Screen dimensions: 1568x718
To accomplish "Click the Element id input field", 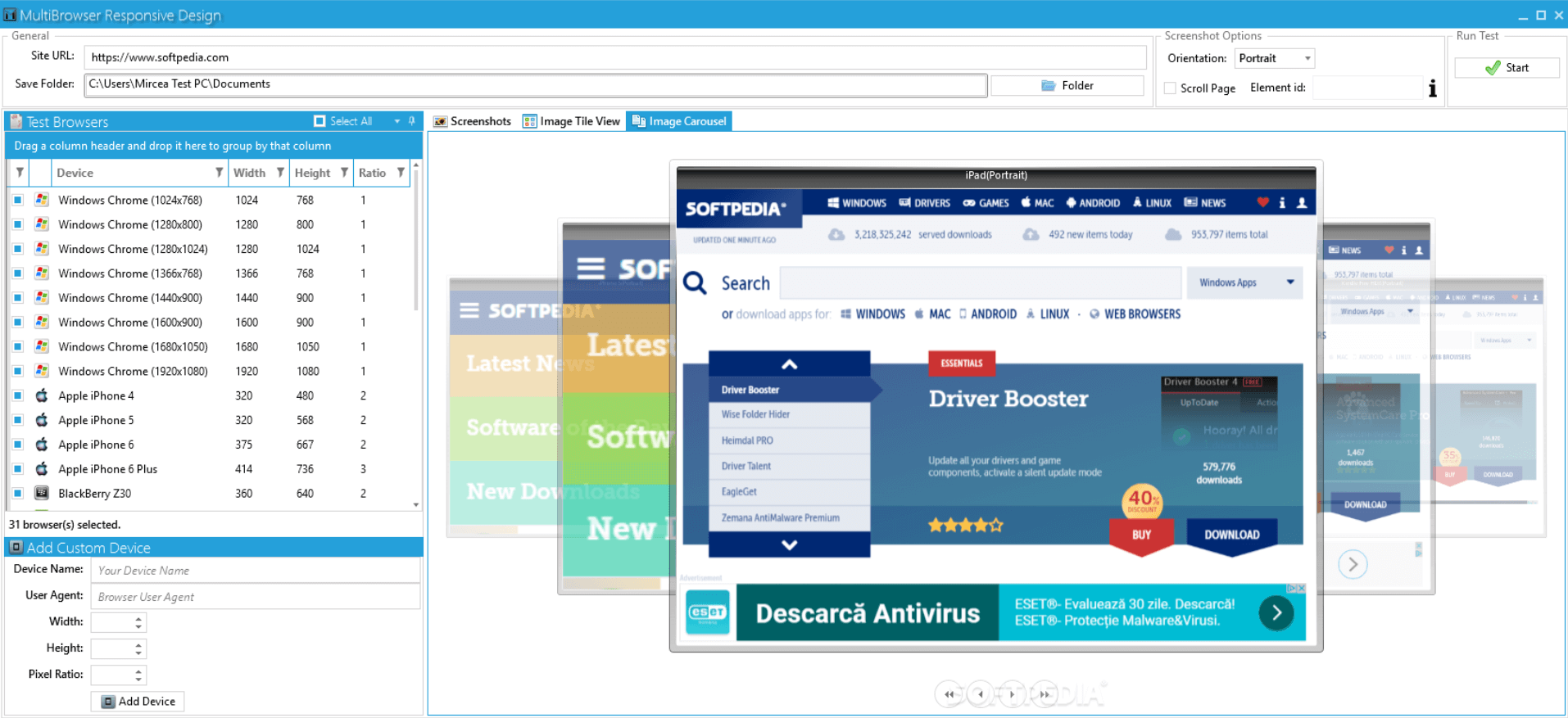I will pos(1368,88).
